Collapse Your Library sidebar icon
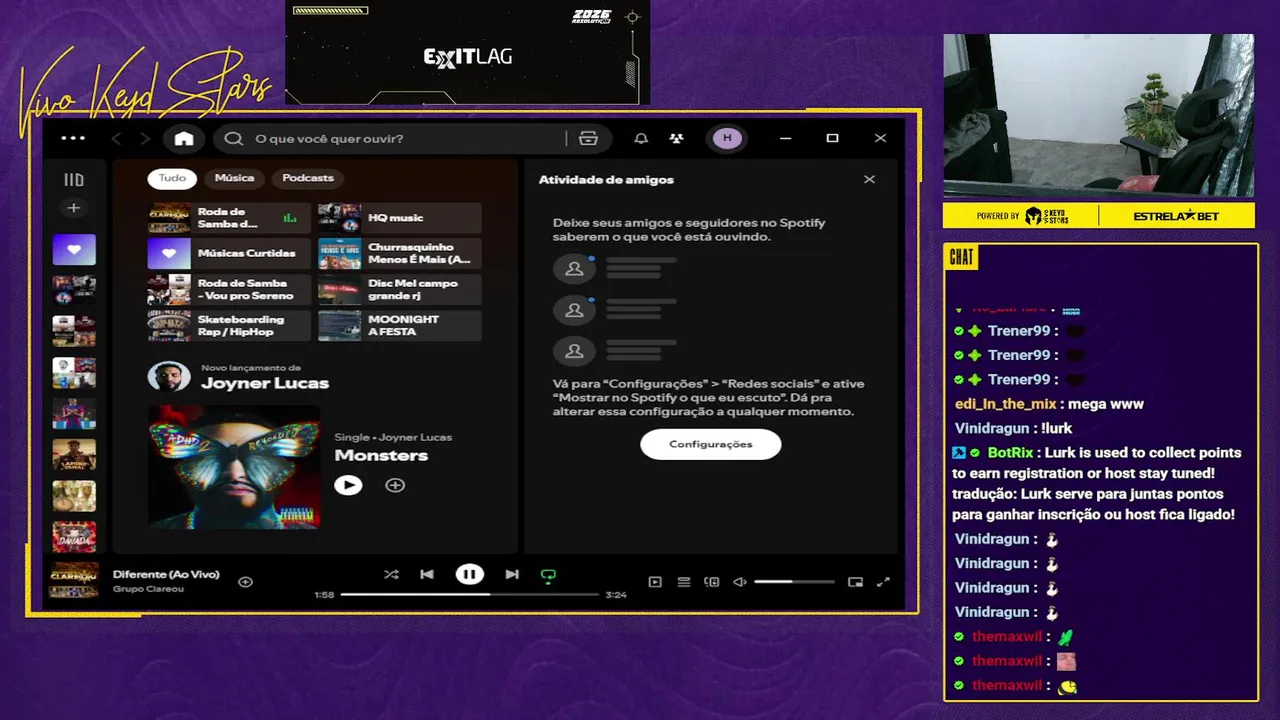Screen dimensions: 1280x720 pos(74,180)
